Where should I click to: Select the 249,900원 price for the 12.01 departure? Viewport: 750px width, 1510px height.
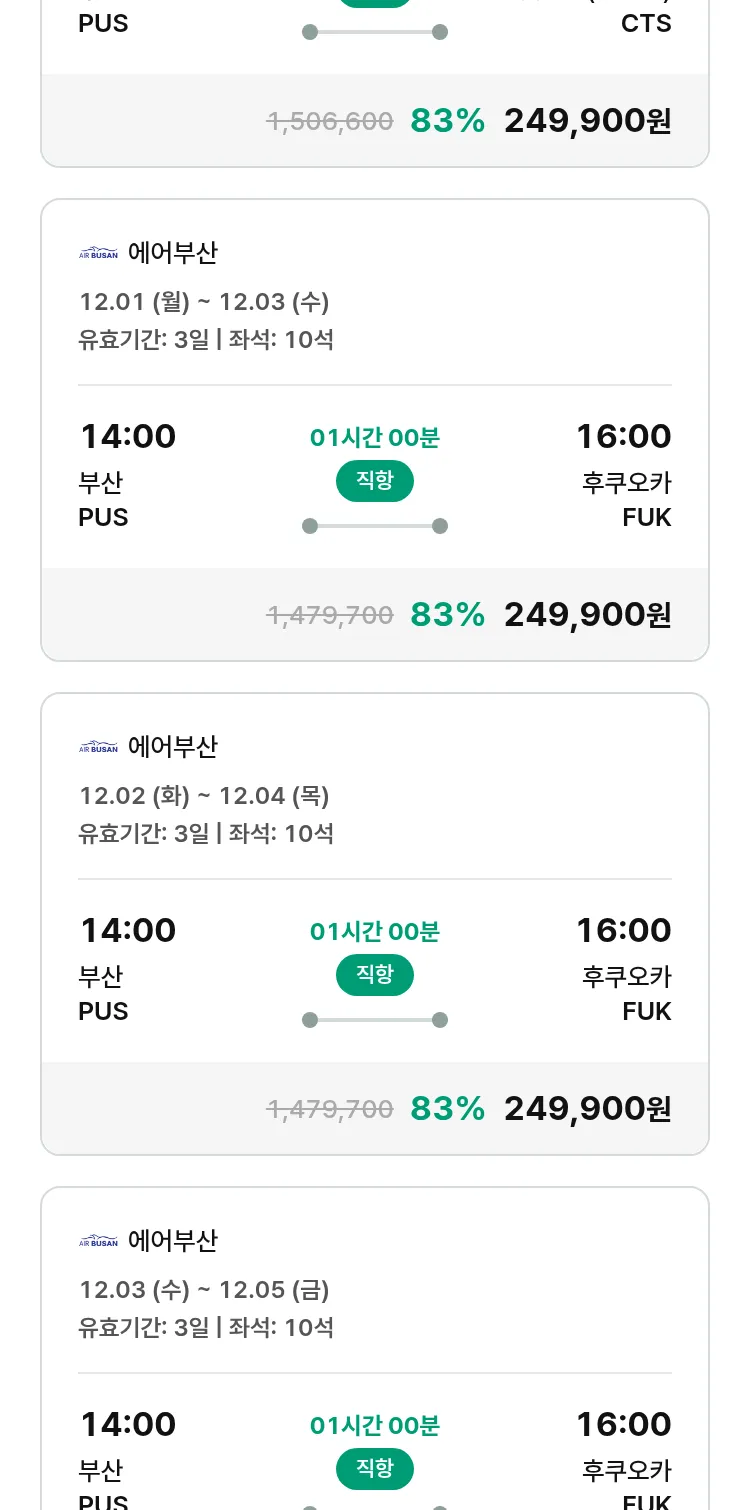pos(587,615)
